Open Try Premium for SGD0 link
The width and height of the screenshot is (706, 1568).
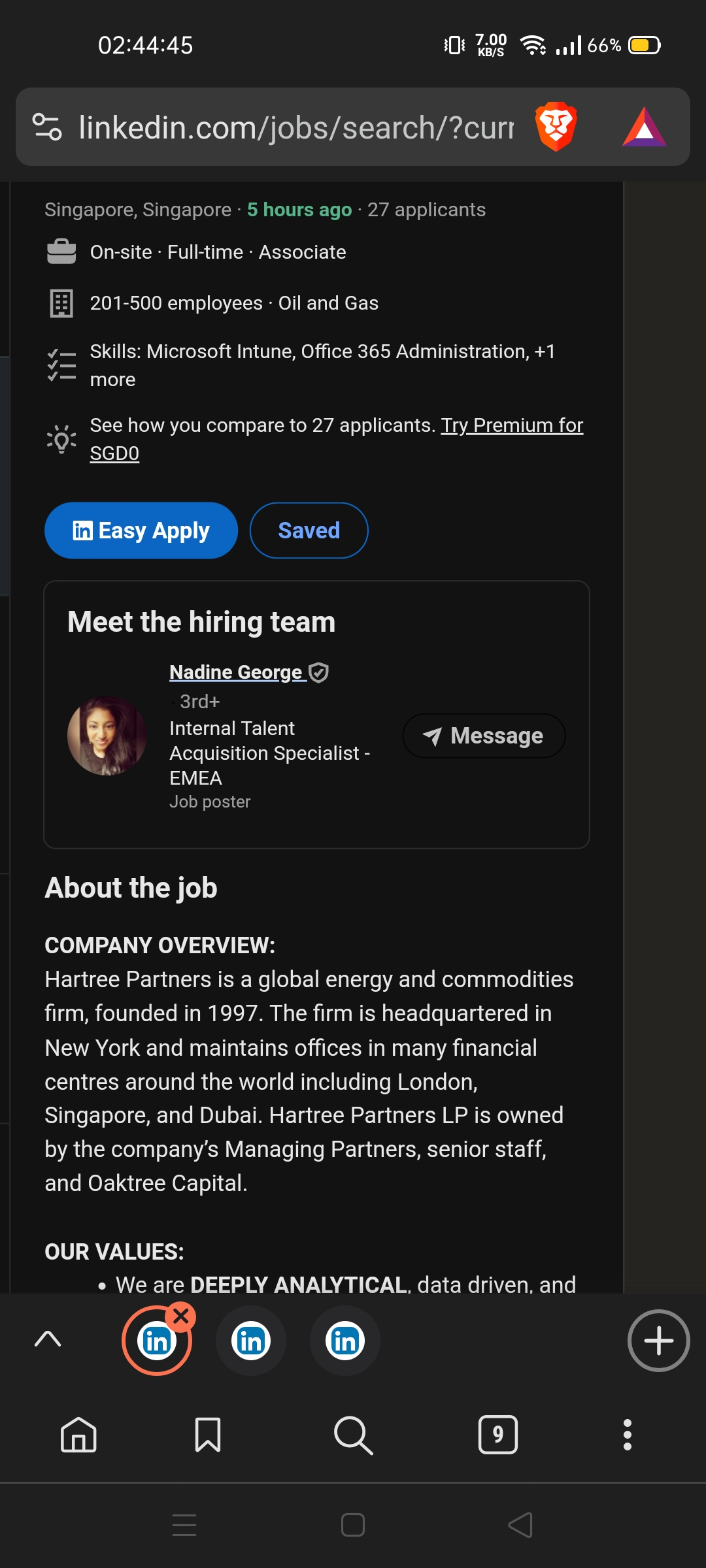(511, 425)
